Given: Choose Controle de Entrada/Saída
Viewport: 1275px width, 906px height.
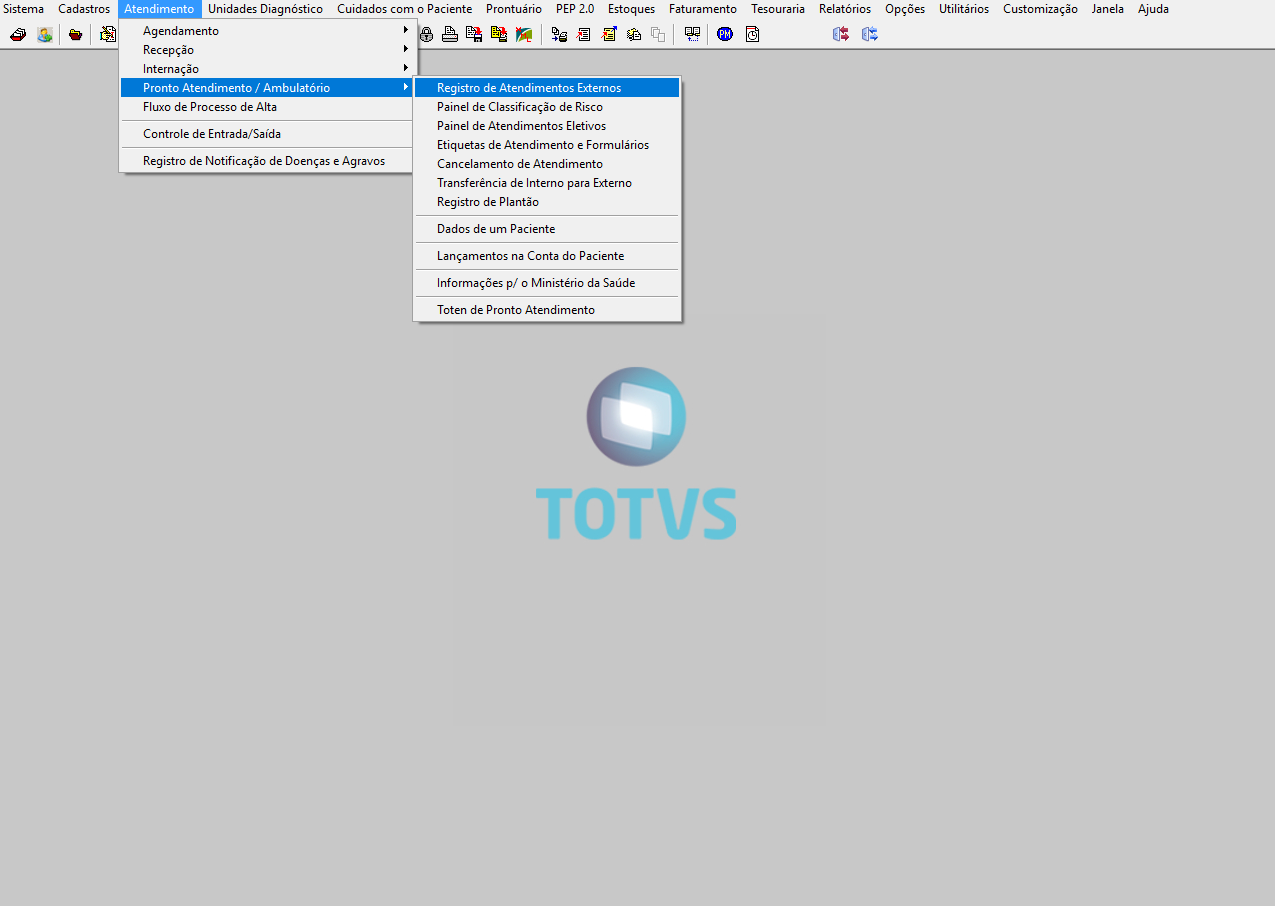Looking at the screenshot, I should pyautogui.click(x=267, y=134).
